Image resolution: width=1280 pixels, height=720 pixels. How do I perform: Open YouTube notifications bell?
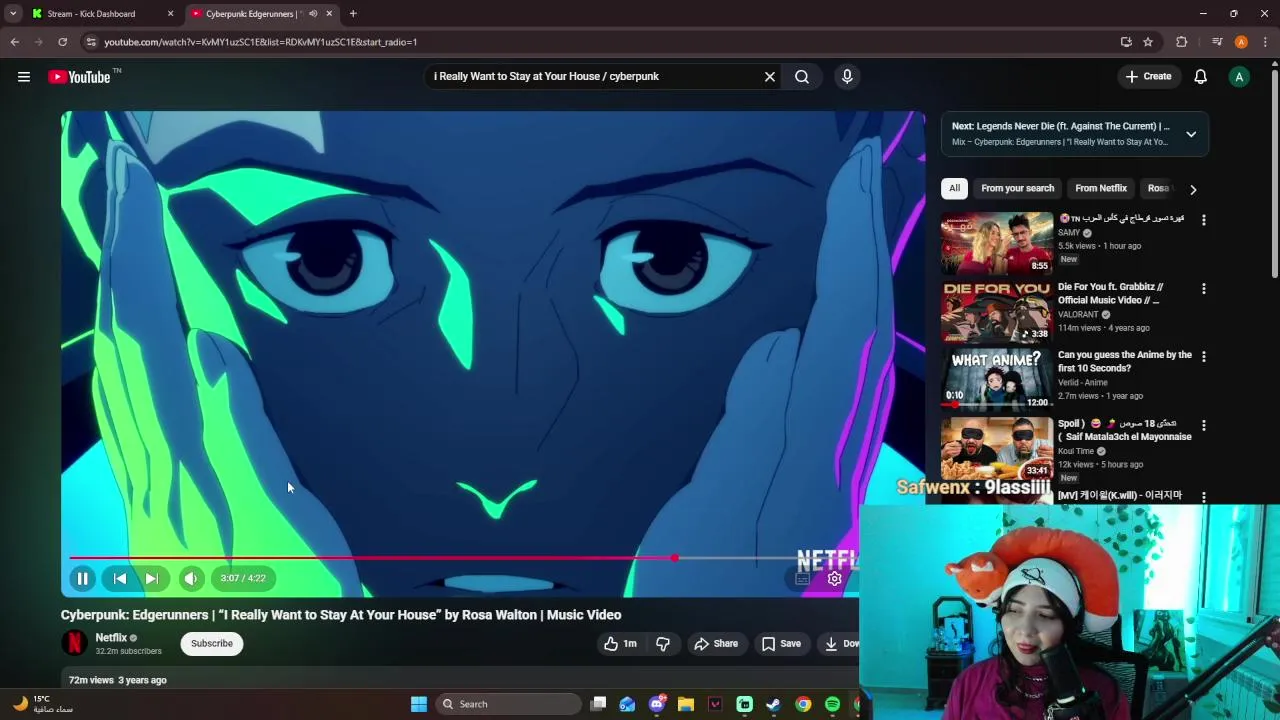pos(1201,76)
